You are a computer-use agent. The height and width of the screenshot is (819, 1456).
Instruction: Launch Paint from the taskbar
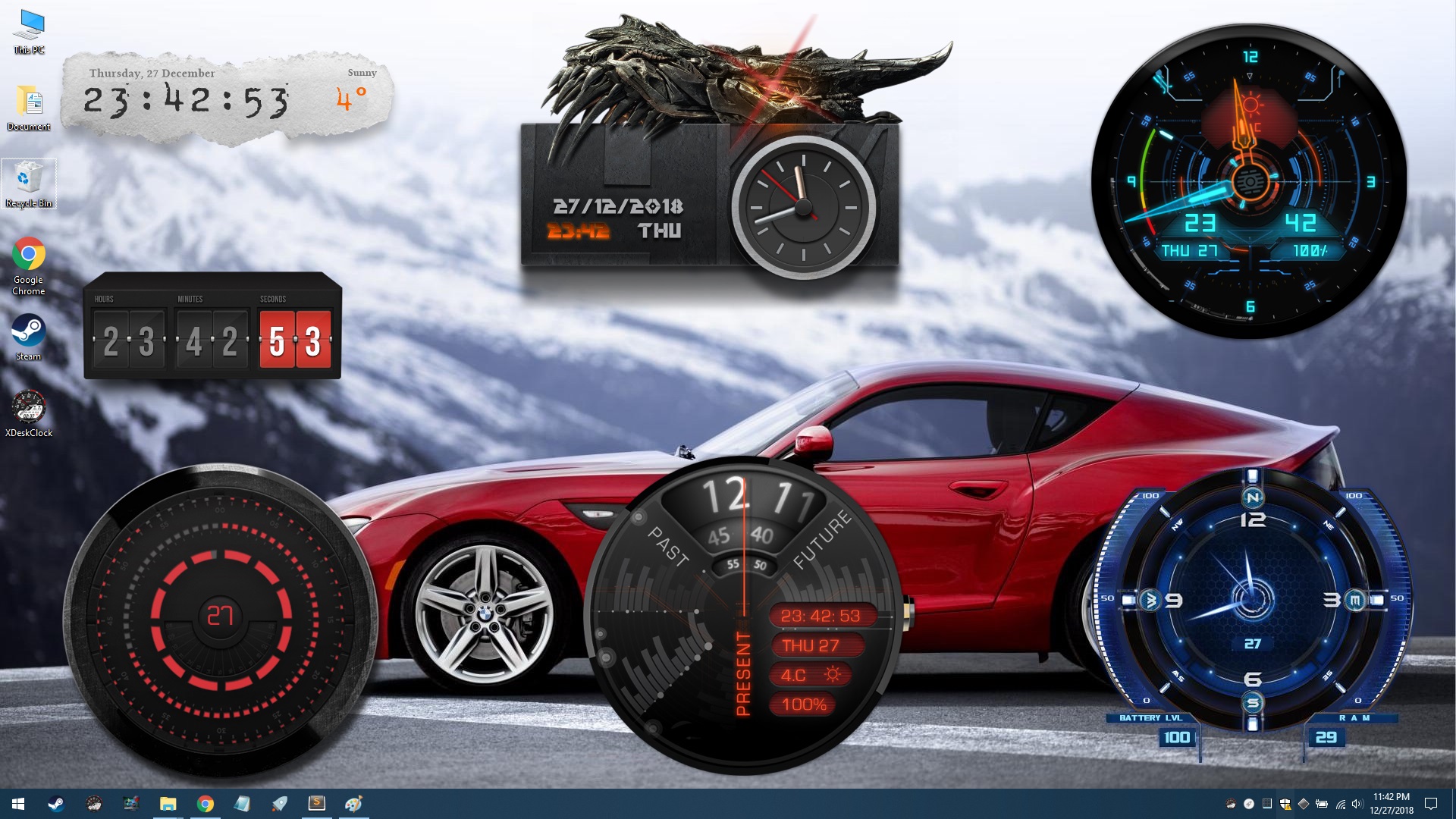[x=353, y=805]
